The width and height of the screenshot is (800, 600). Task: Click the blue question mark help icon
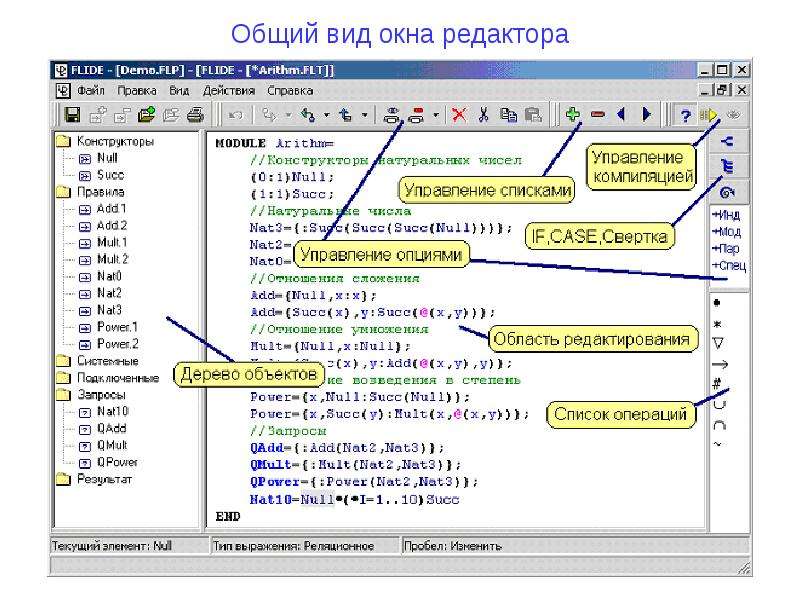(685, 115)
